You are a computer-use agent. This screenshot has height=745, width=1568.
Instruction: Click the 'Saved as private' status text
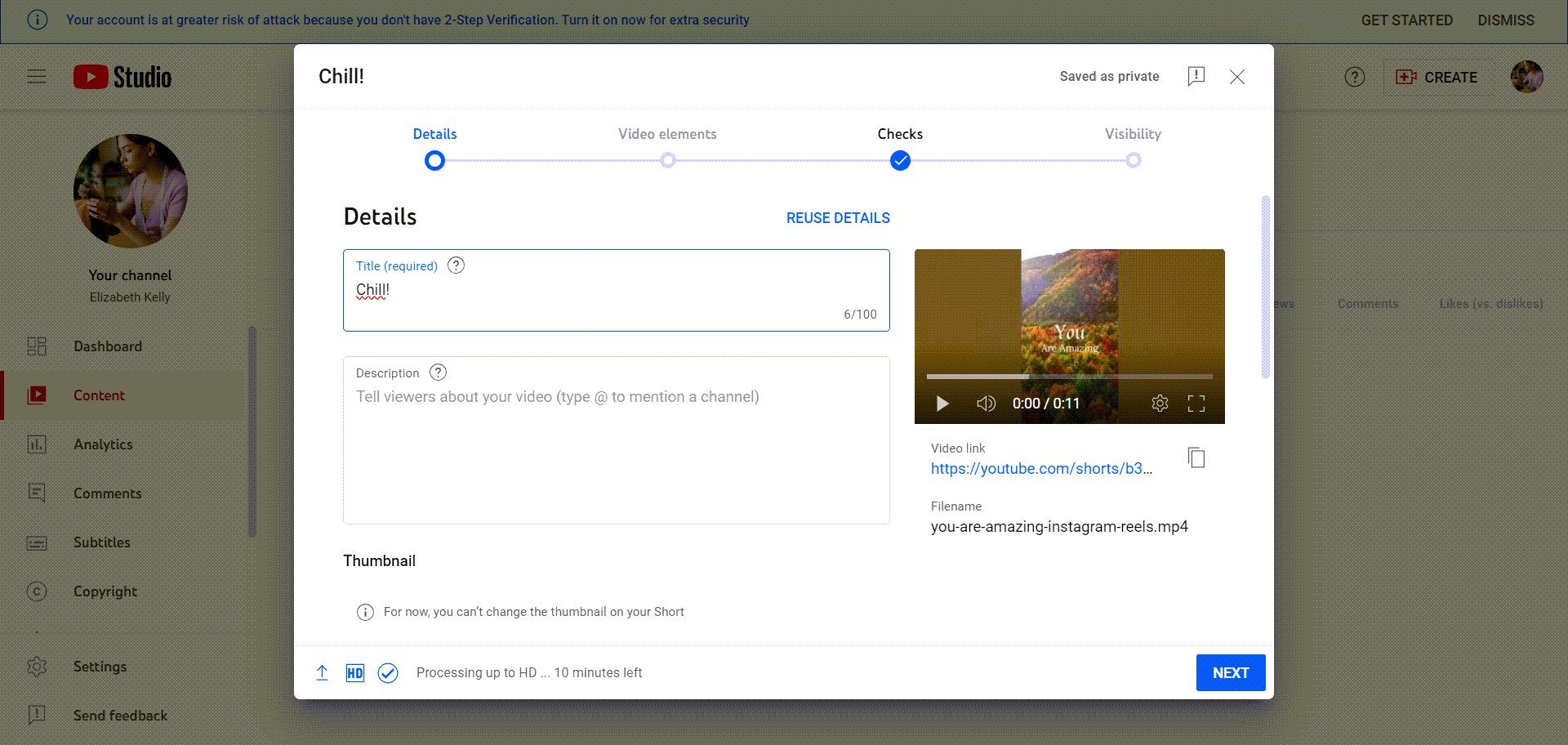(x=1109, y=76)
